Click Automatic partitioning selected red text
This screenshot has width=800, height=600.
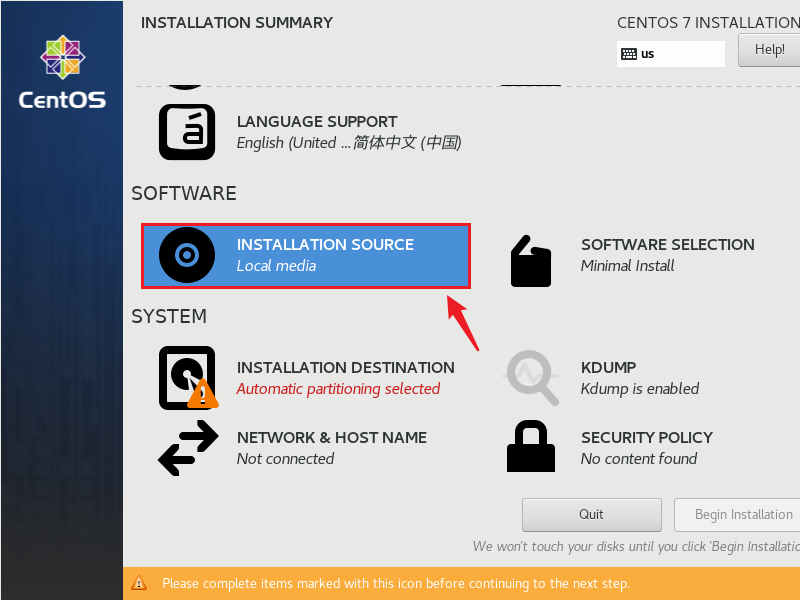pos(338,389)
